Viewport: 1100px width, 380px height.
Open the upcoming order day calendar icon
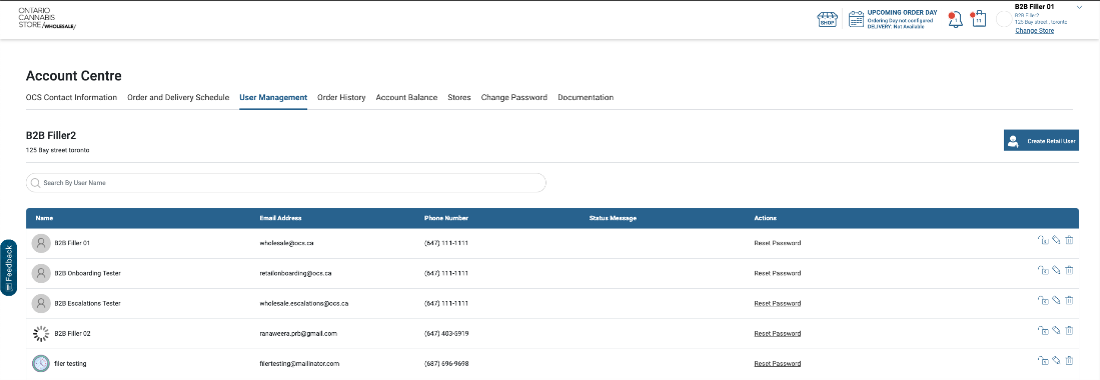coord(856,20)
